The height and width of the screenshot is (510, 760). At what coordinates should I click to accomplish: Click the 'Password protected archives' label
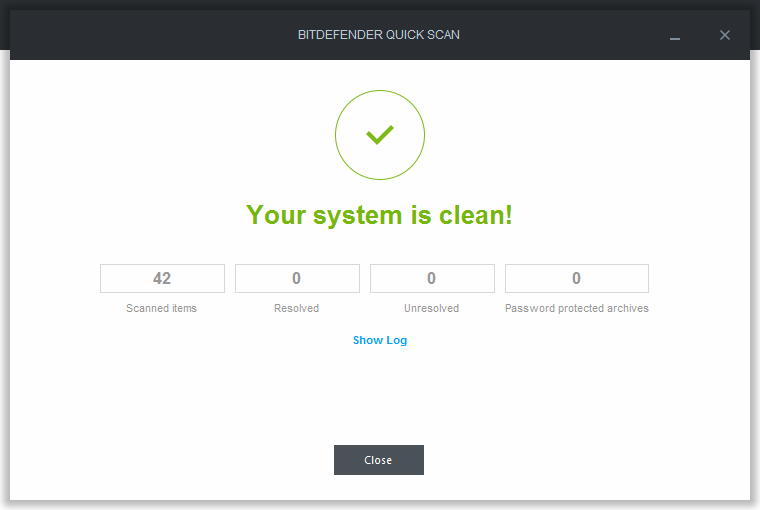577,308
